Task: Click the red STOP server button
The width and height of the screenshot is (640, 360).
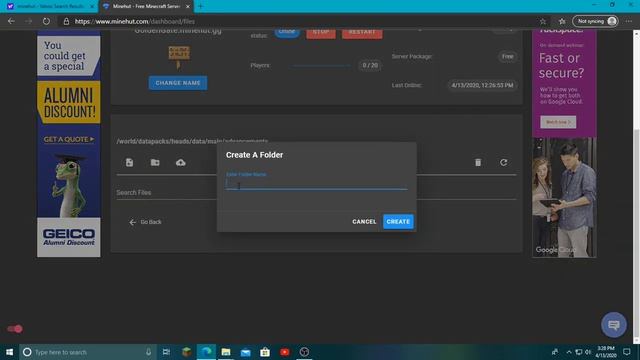Action: coord(321,33)
